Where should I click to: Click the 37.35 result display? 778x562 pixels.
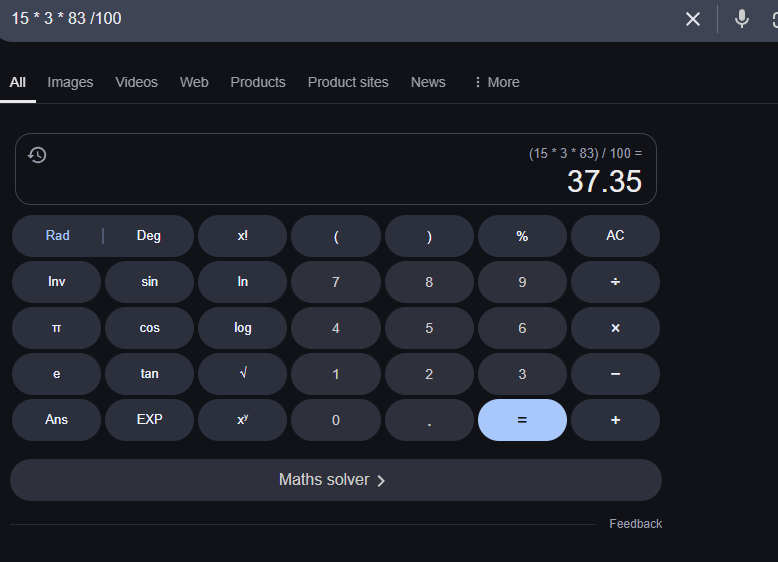pyautogui.click(x=604, y=182)
